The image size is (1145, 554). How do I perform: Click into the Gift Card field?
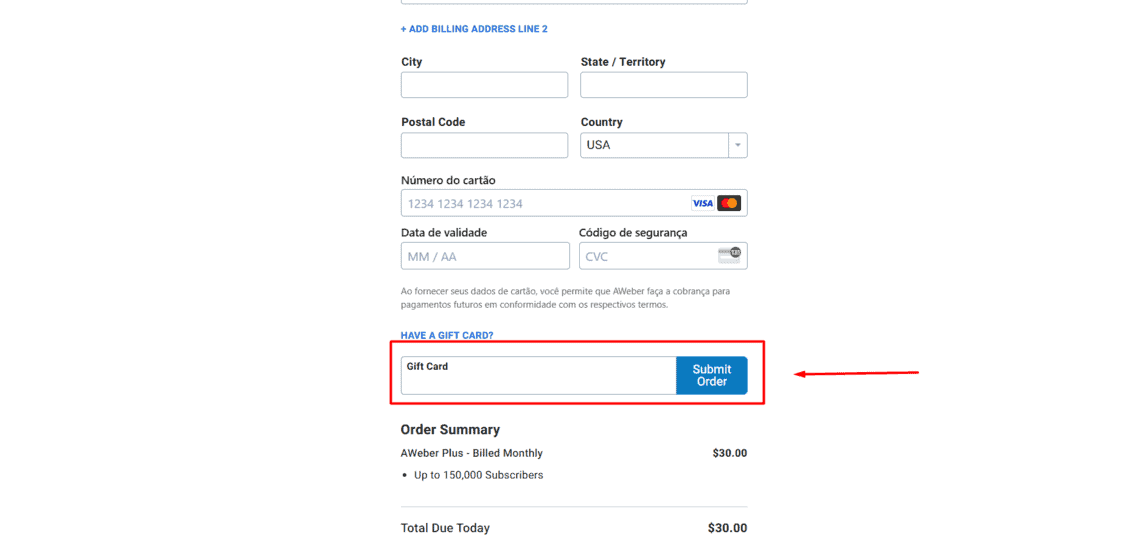pyautogui.click(x=539, y=375)
